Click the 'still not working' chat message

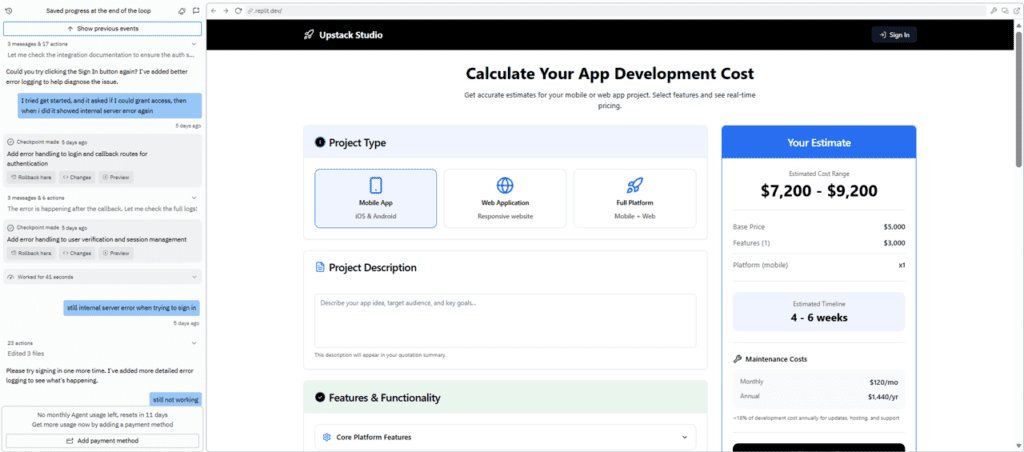point(175,400)
